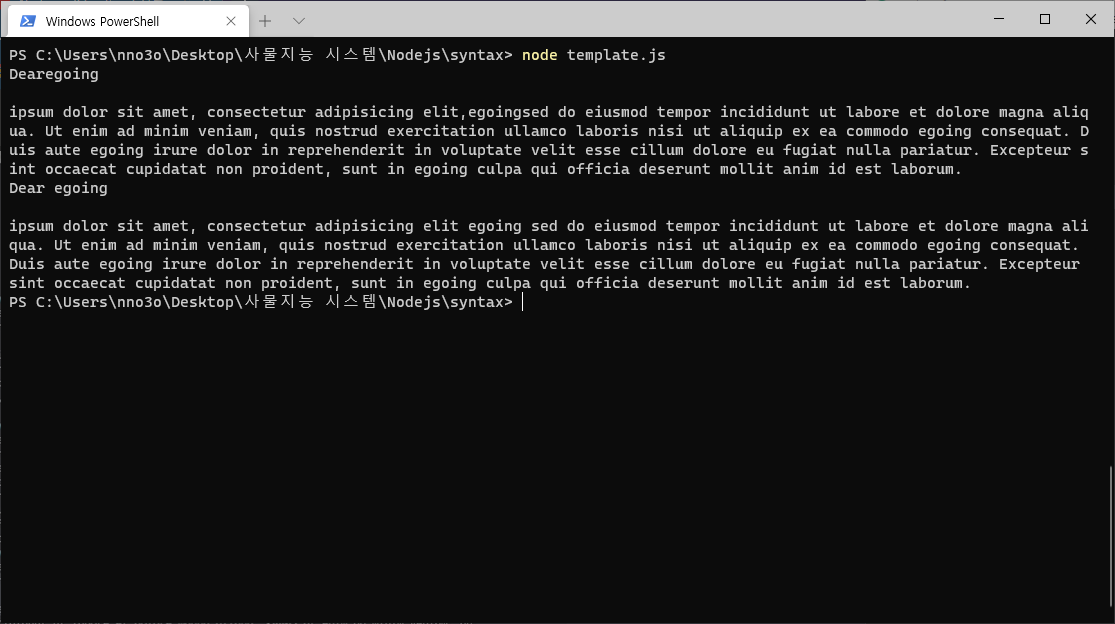Image resolution: width=1115 pixels, height=624 pixels.
Task: Click the line starting 'ua. Ut enim ad minim'
Action: pyautogui.click(x=549, y=131)
